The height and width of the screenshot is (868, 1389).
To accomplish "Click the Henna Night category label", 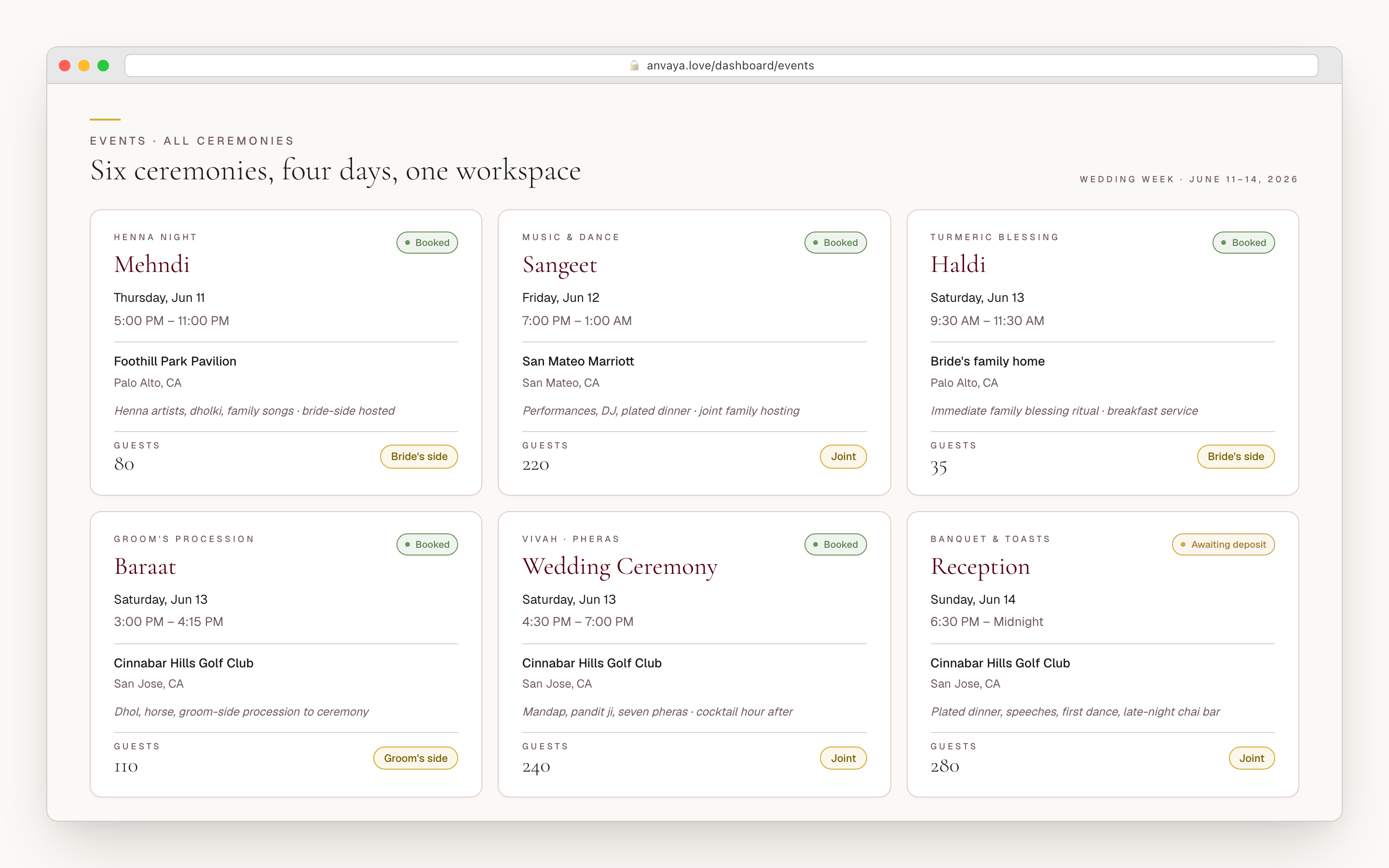I will point(156,237).
